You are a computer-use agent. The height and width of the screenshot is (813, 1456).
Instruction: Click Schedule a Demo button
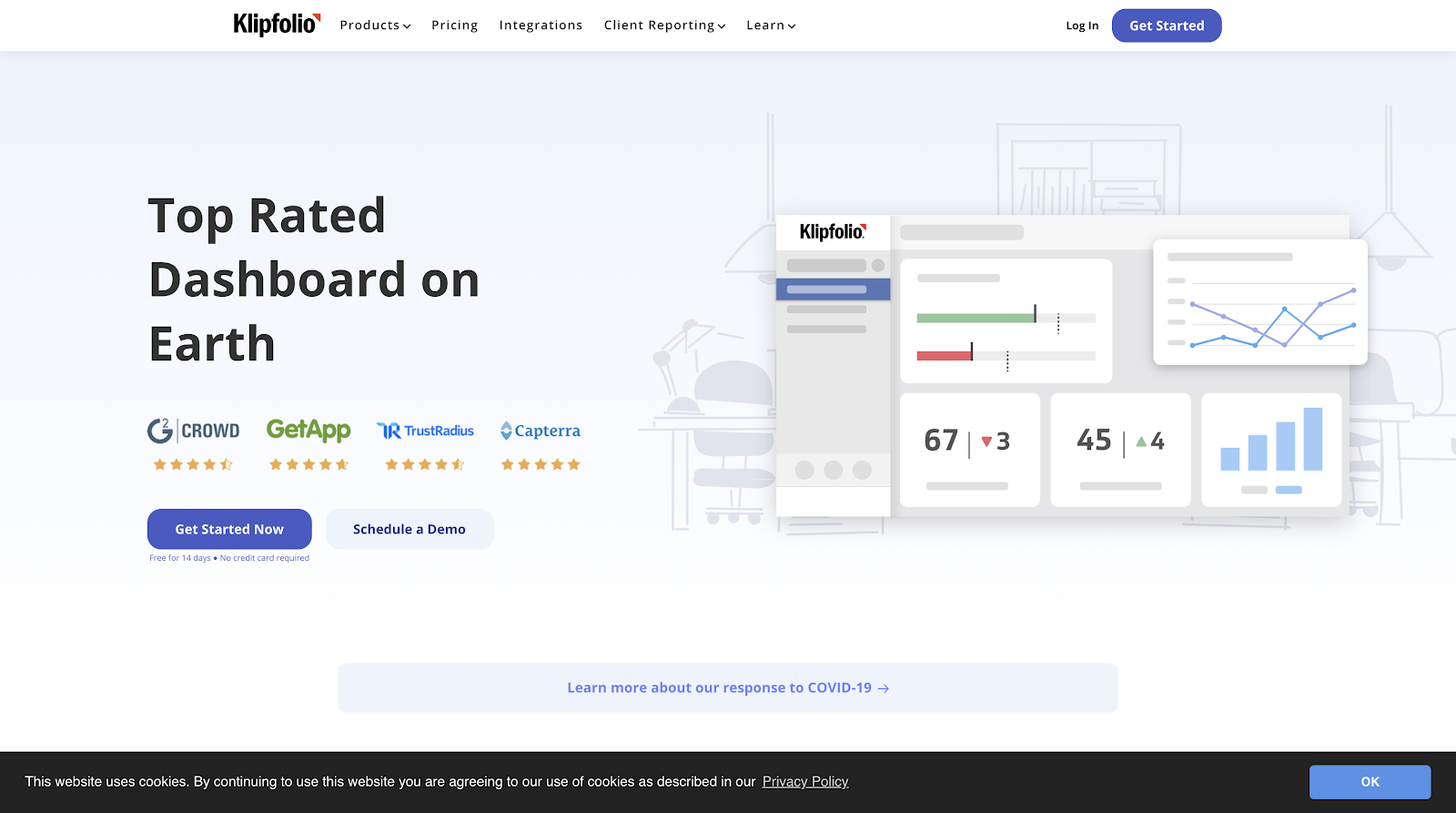(409, 529)
